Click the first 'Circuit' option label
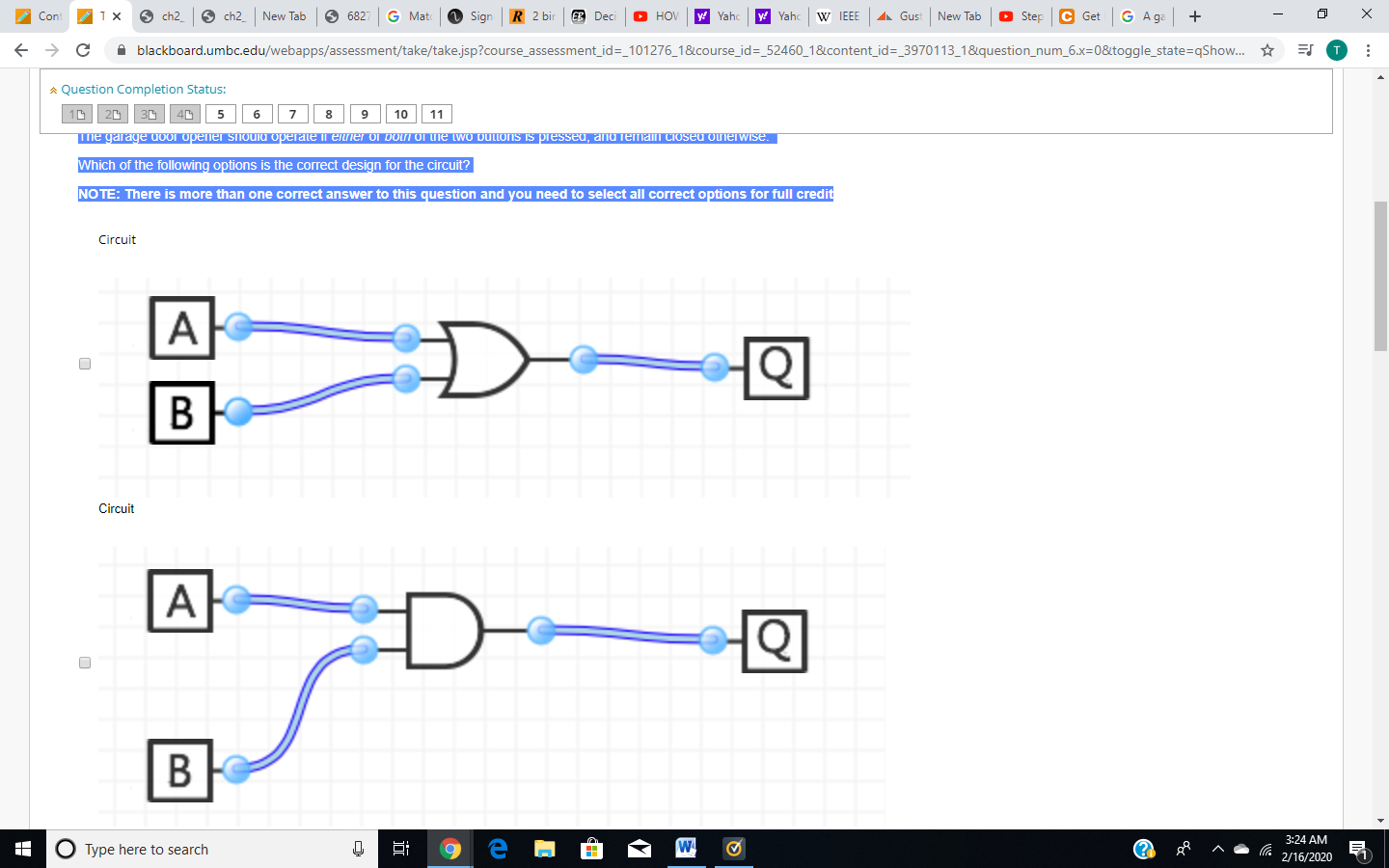Viewport: 1389px width, 868px height. click(x=118, y=239)
